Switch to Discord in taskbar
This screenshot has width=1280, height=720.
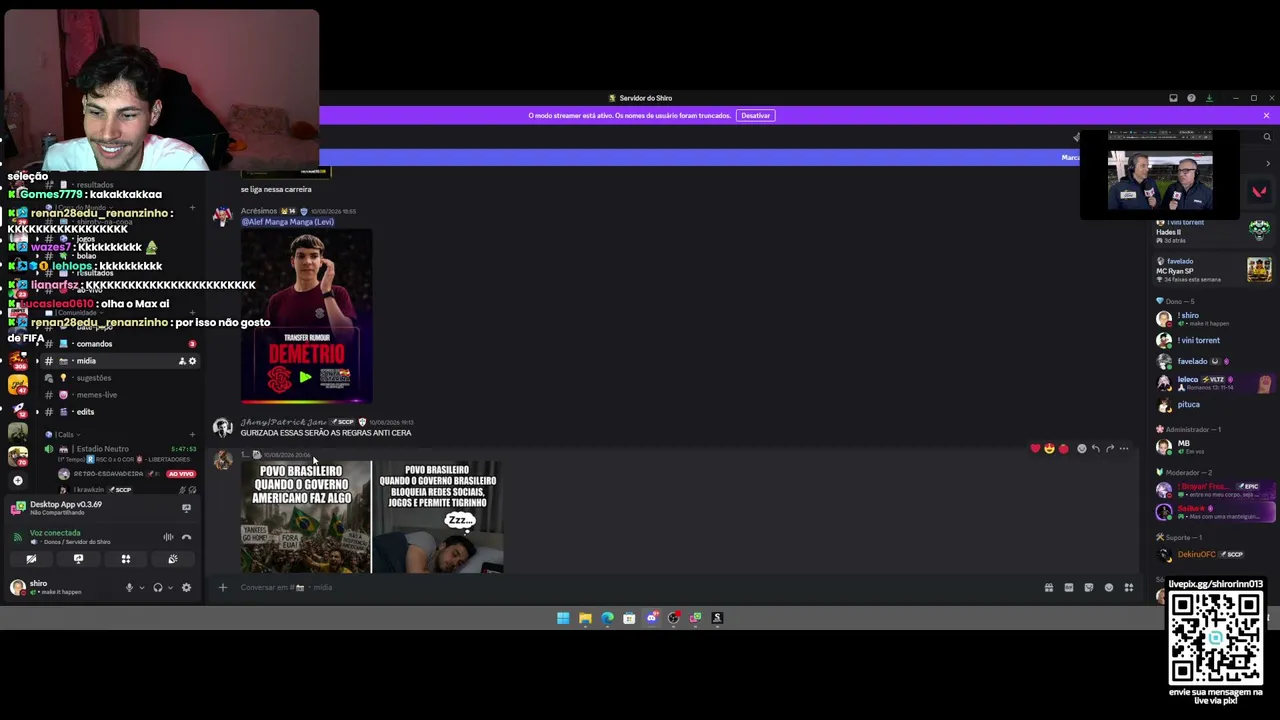(x=651, y=618)
